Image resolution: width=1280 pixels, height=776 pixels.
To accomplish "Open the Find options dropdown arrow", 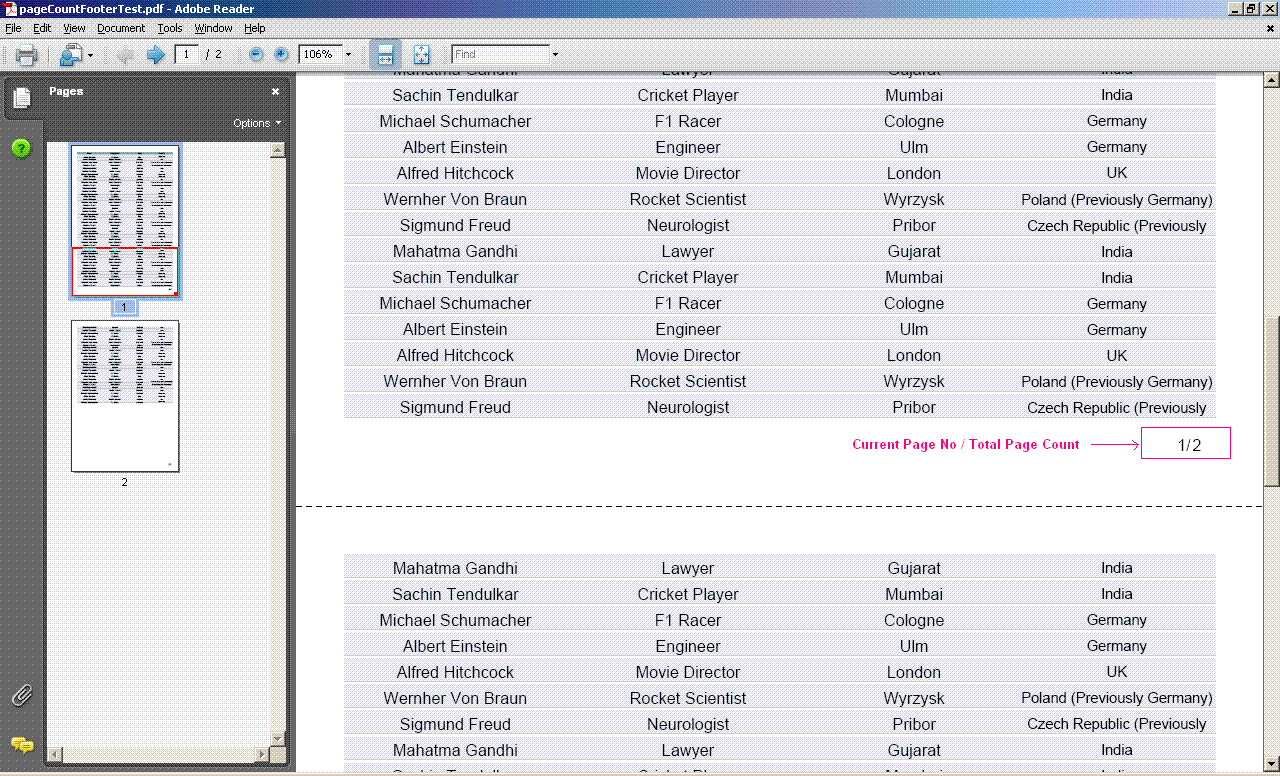I will 556,55.
